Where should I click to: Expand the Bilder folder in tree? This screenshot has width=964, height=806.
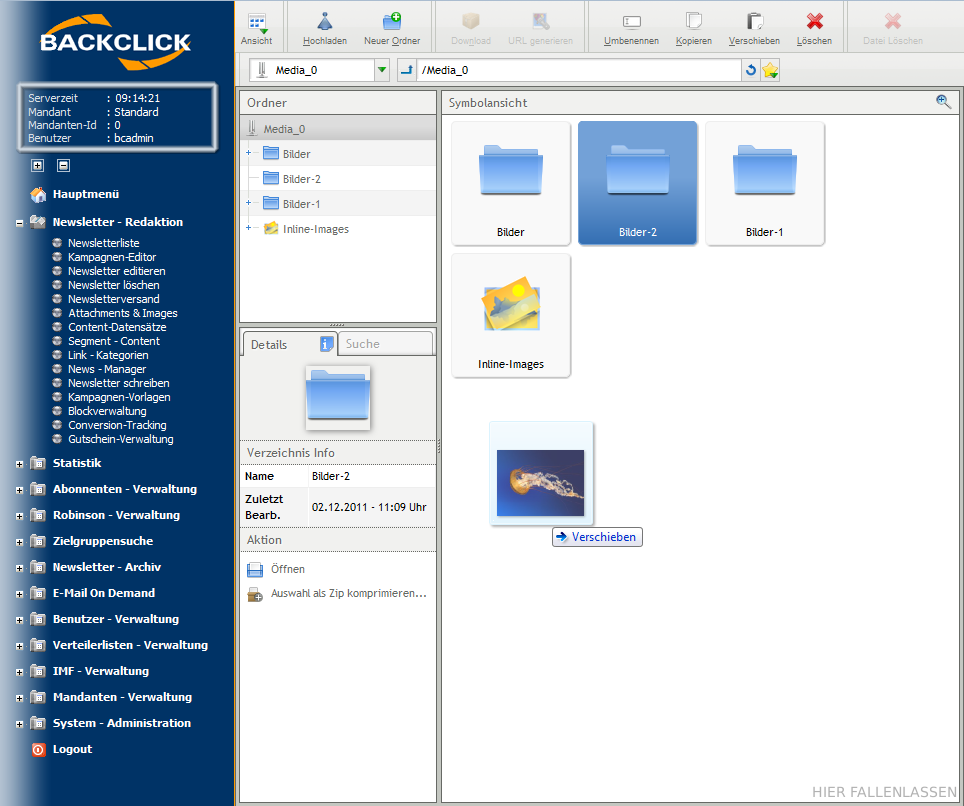pyautogui.click(x=248, y=153)
